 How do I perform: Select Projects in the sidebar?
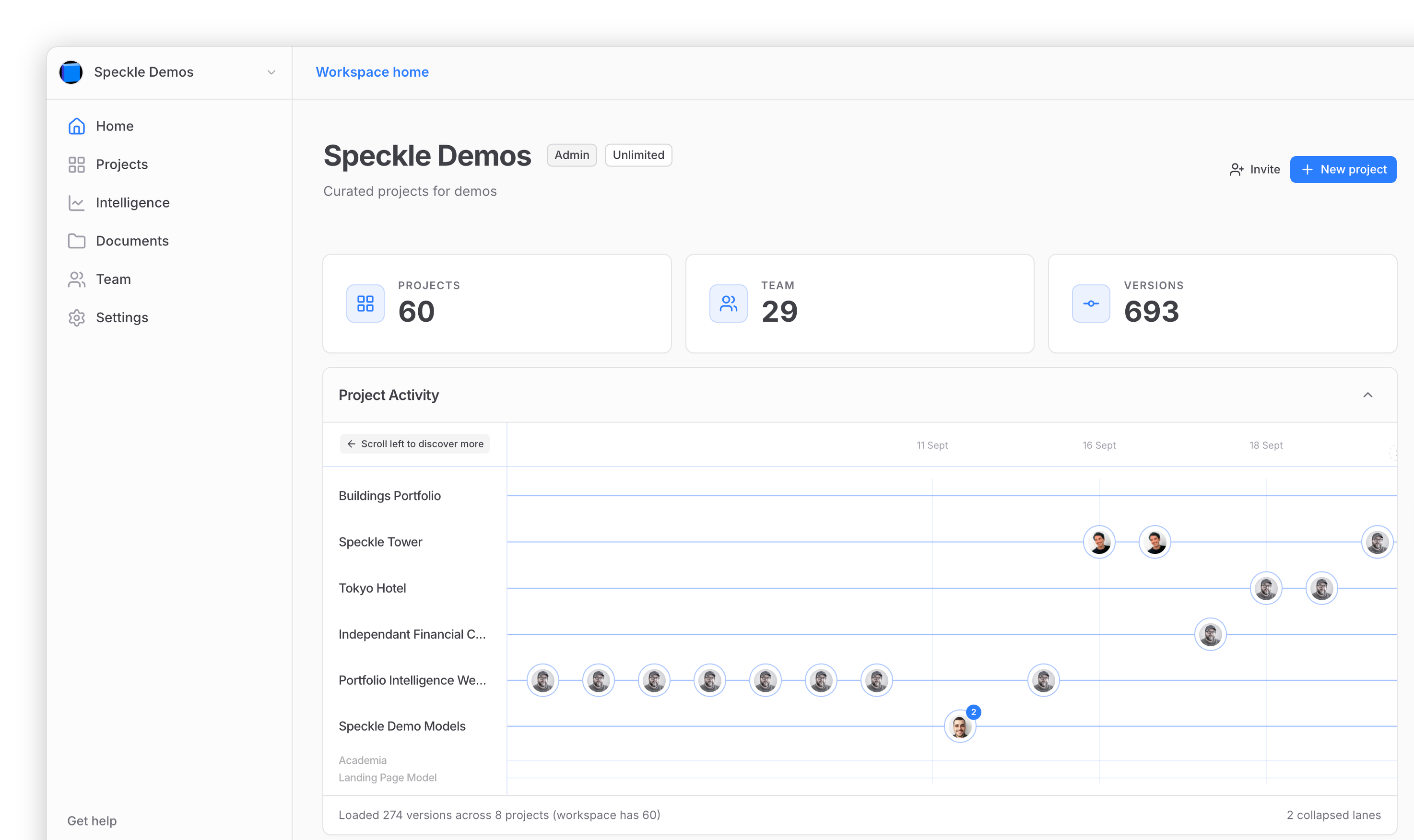[x=122, y=165]
